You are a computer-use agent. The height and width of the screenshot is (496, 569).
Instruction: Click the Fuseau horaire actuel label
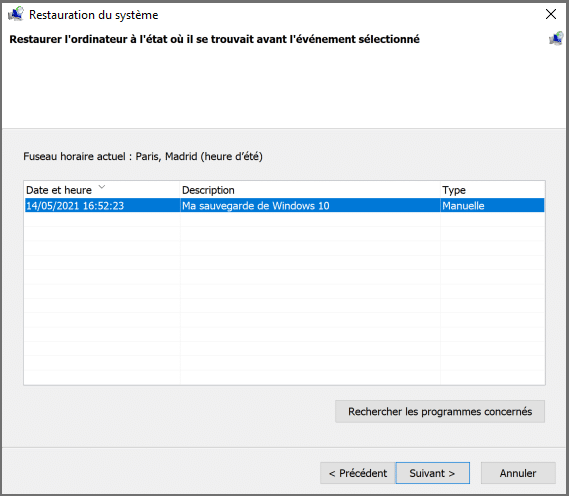143,156
